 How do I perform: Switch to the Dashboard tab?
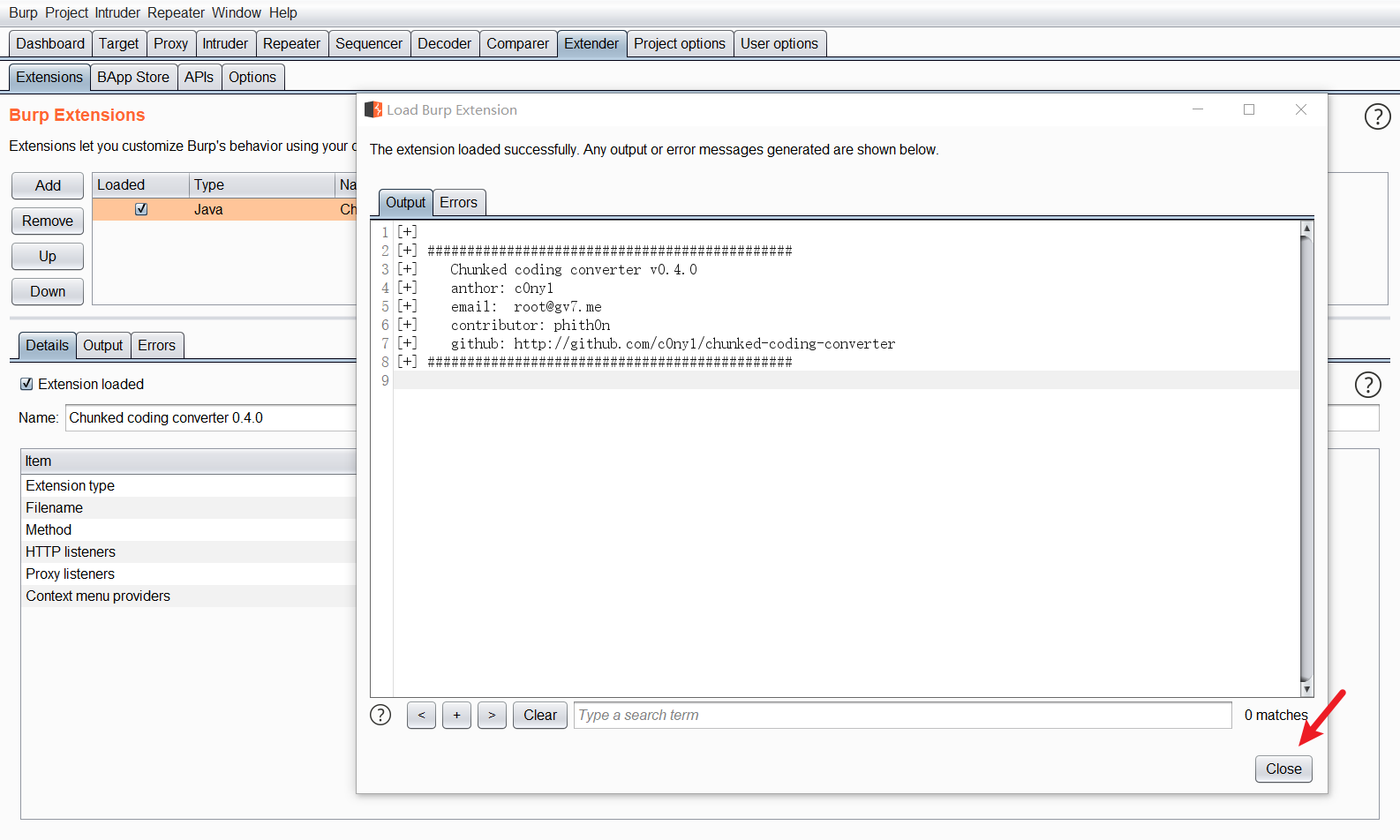[50, 43]
